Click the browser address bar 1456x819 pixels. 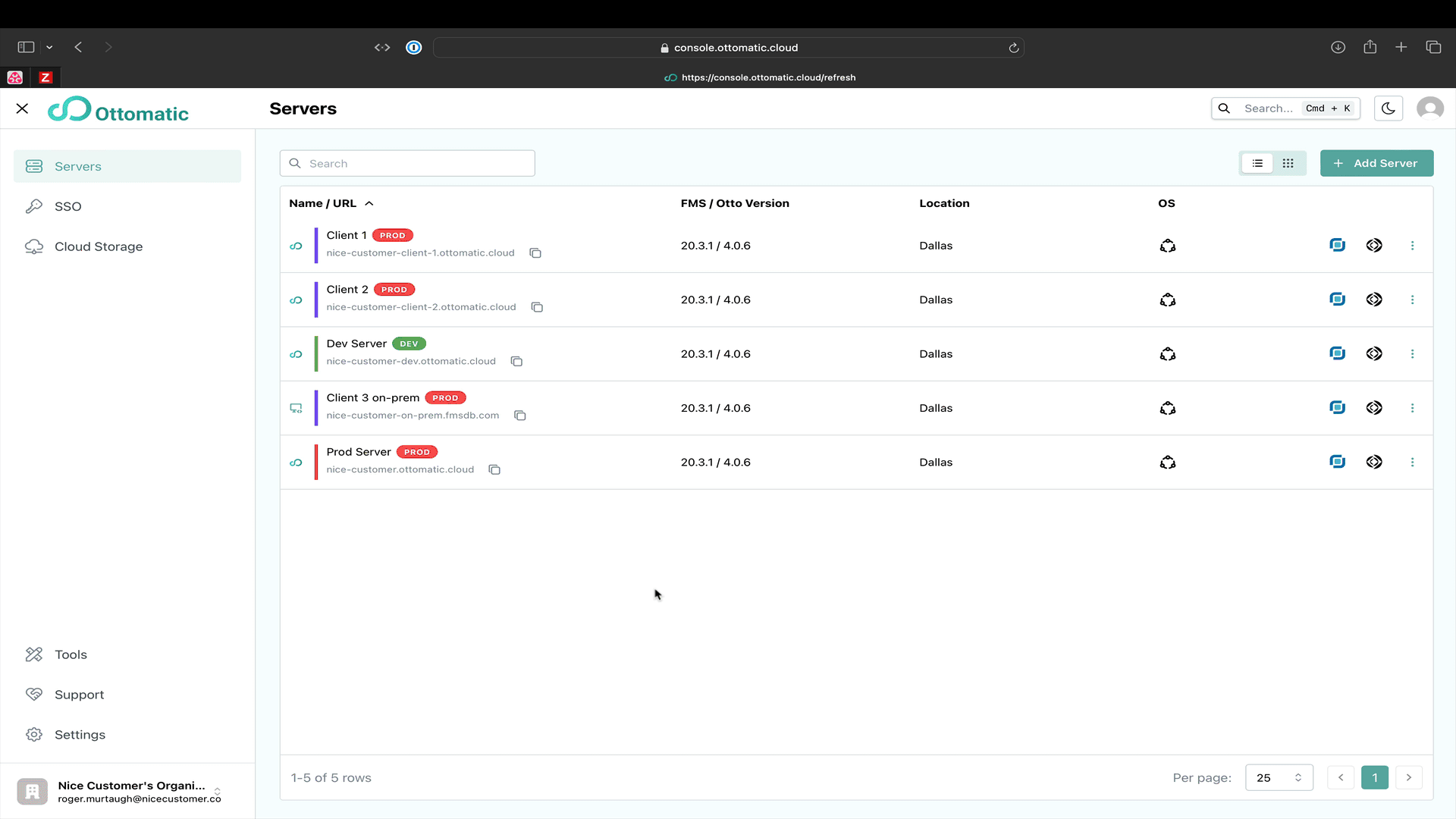click(728, 48)
